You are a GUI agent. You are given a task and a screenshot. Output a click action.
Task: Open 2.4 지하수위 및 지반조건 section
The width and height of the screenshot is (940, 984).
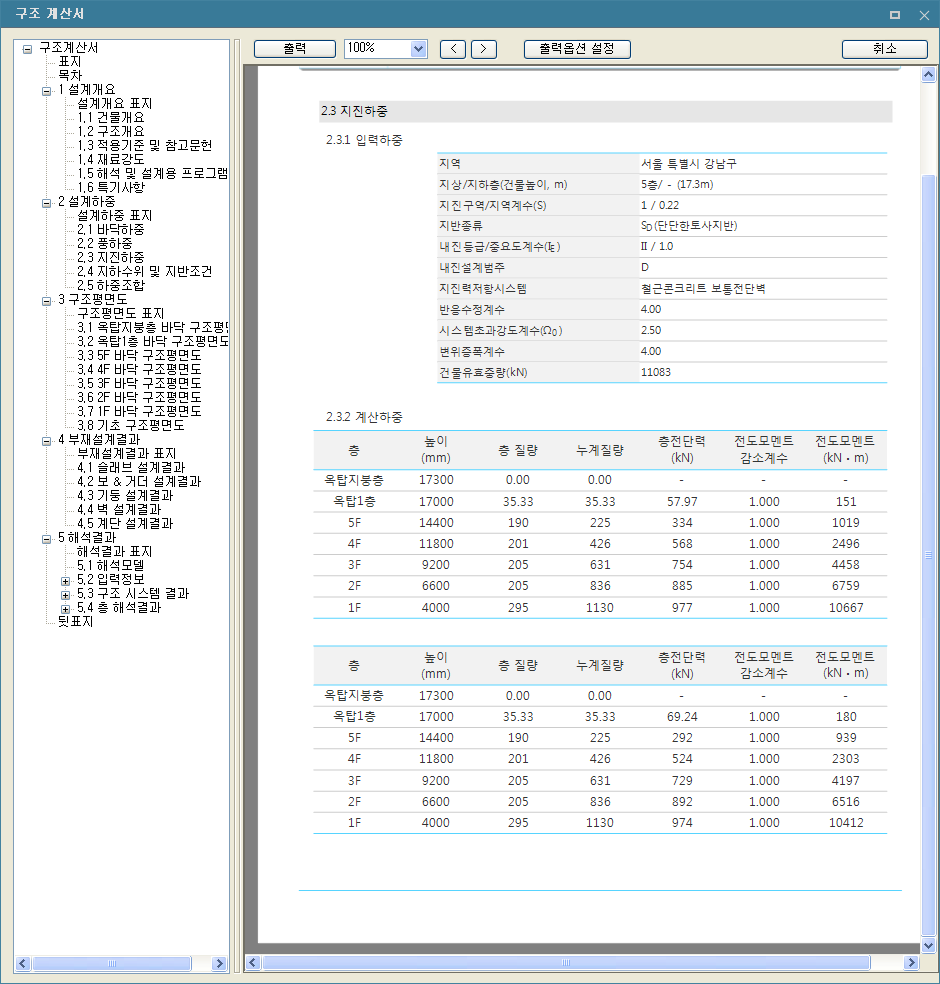(145, 271)
